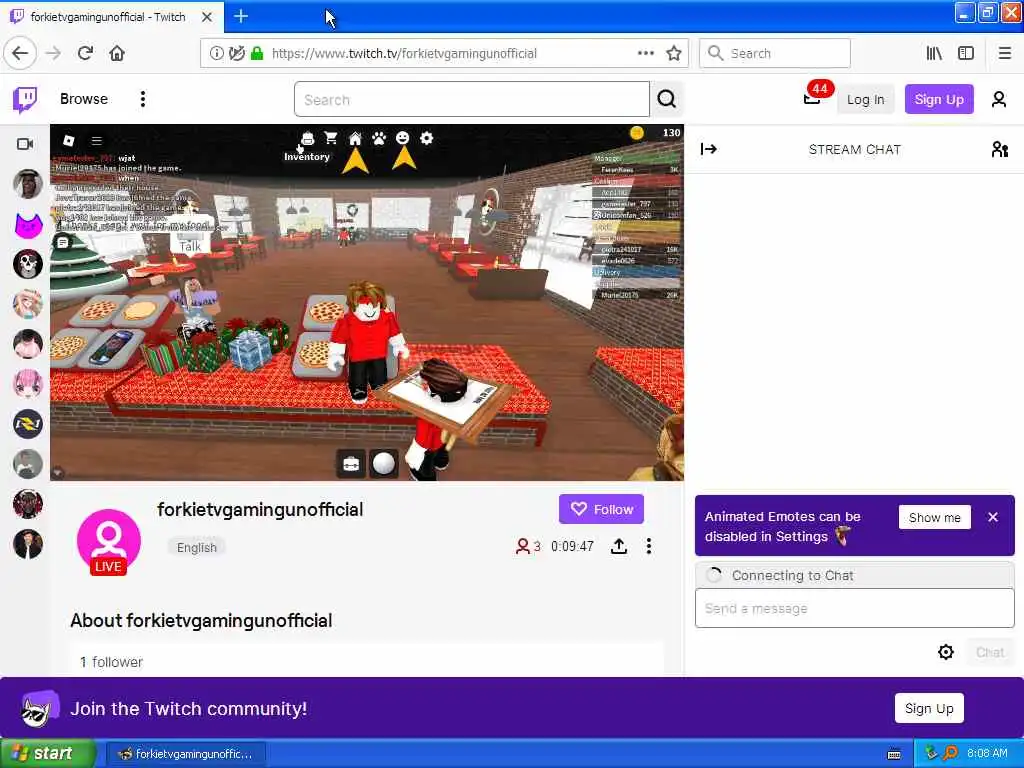
Task: Click the in-game briefcase toolbar icon
Action: tap(351, 464)
